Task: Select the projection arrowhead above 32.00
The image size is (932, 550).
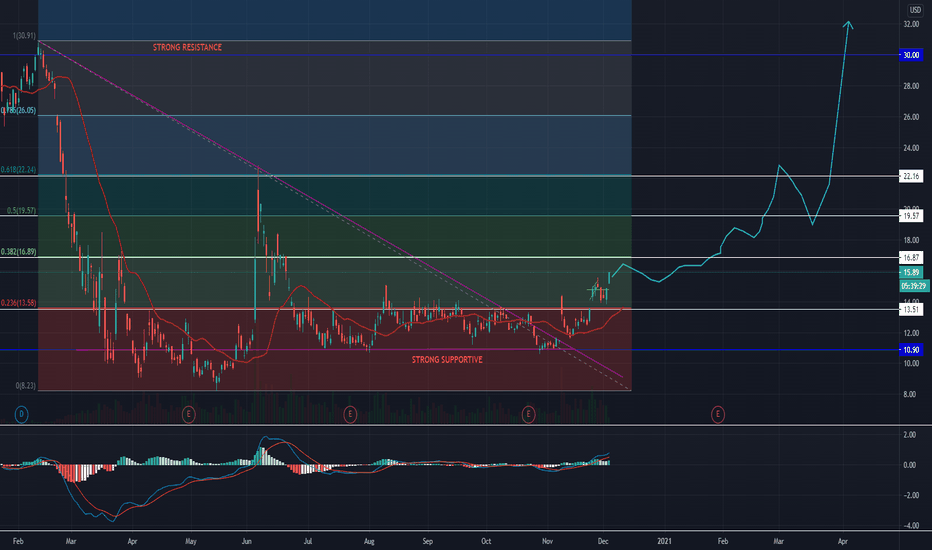Action: tap(848, 25)
